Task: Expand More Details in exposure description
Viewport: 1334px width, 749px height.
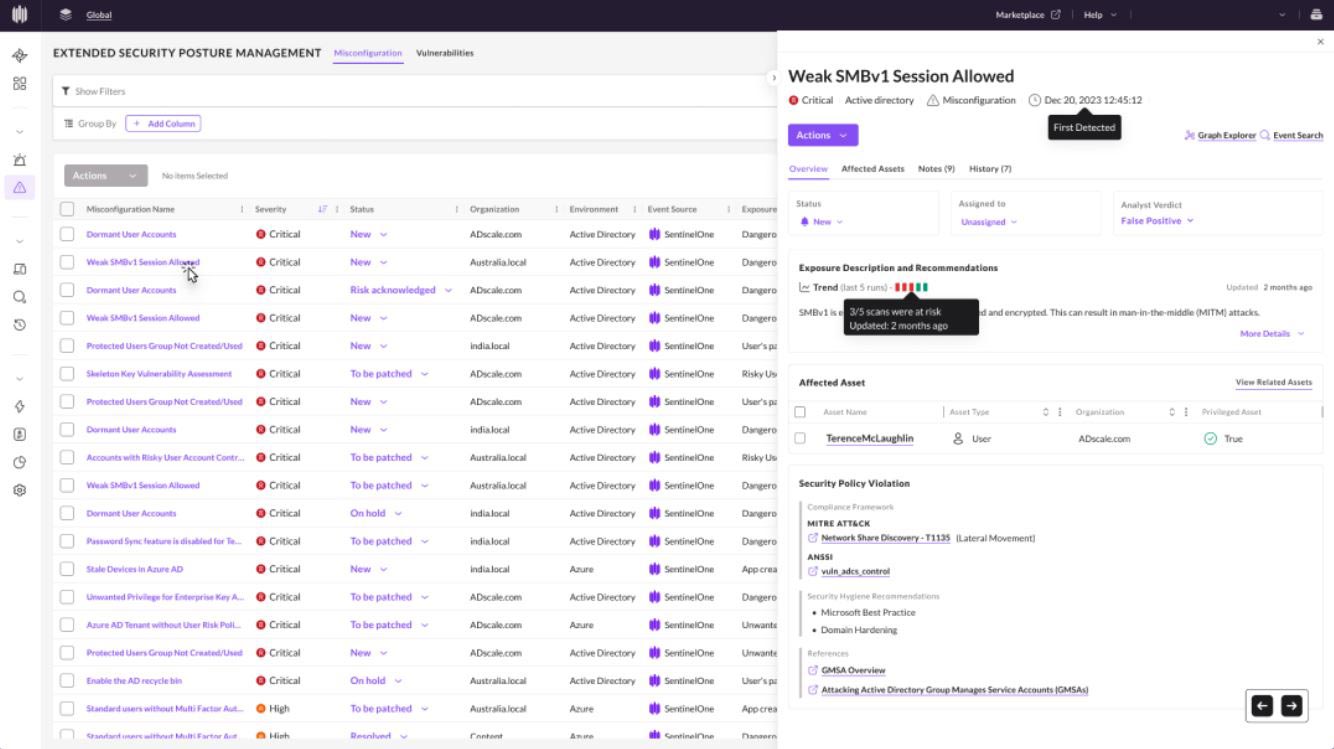Action: pyautogui.click(x=1272, y=334)
